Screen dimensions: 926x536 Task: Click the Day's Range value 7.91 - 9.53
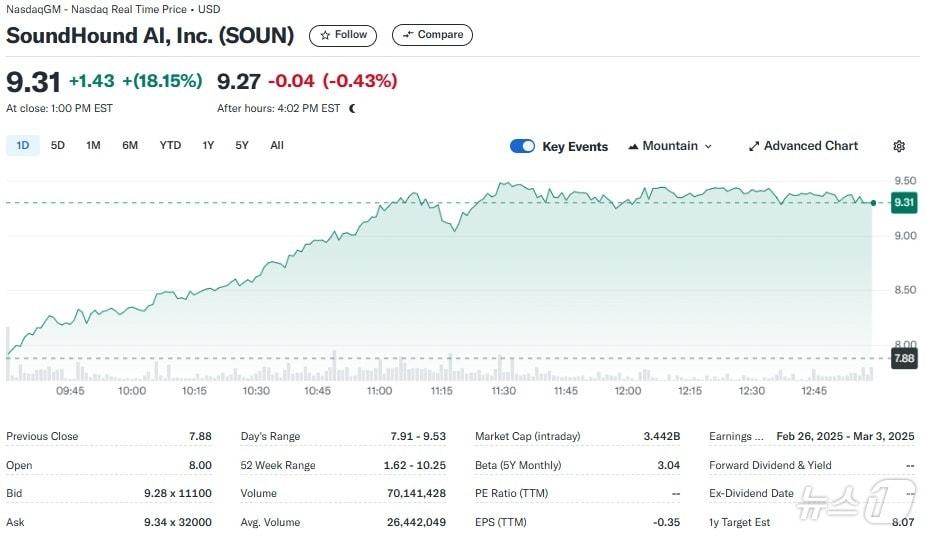tap(418, 436)
